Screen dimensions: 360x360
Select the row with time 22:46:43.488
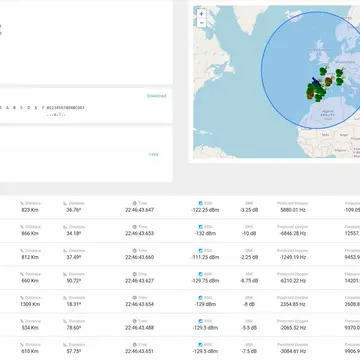coord(180,325)
